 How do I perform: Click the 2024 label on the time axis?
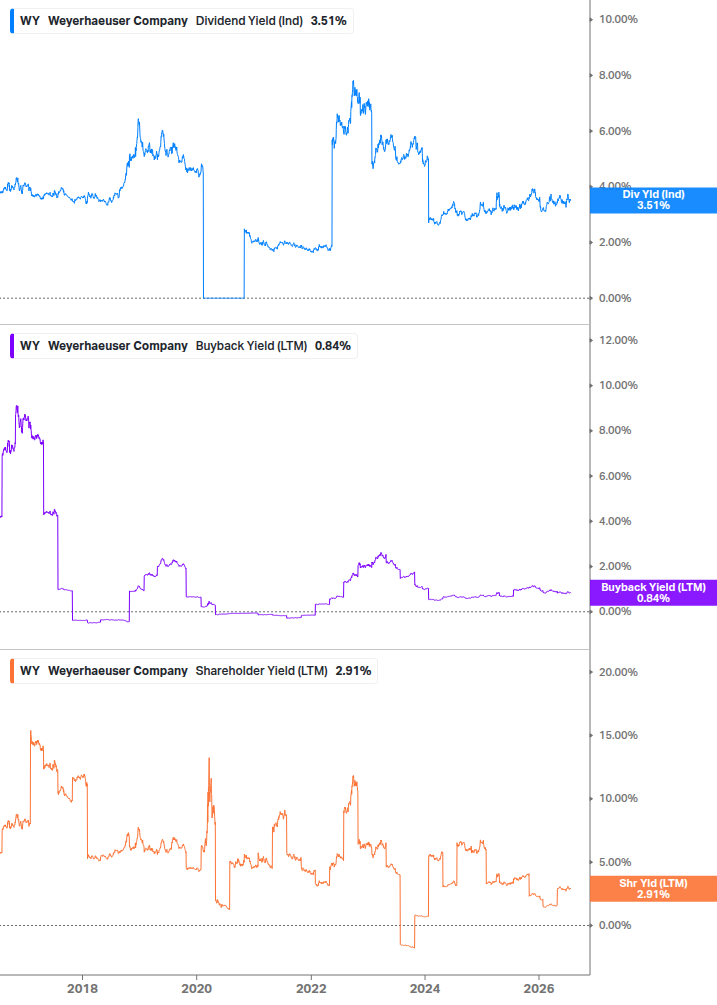[x=425, y=988]
